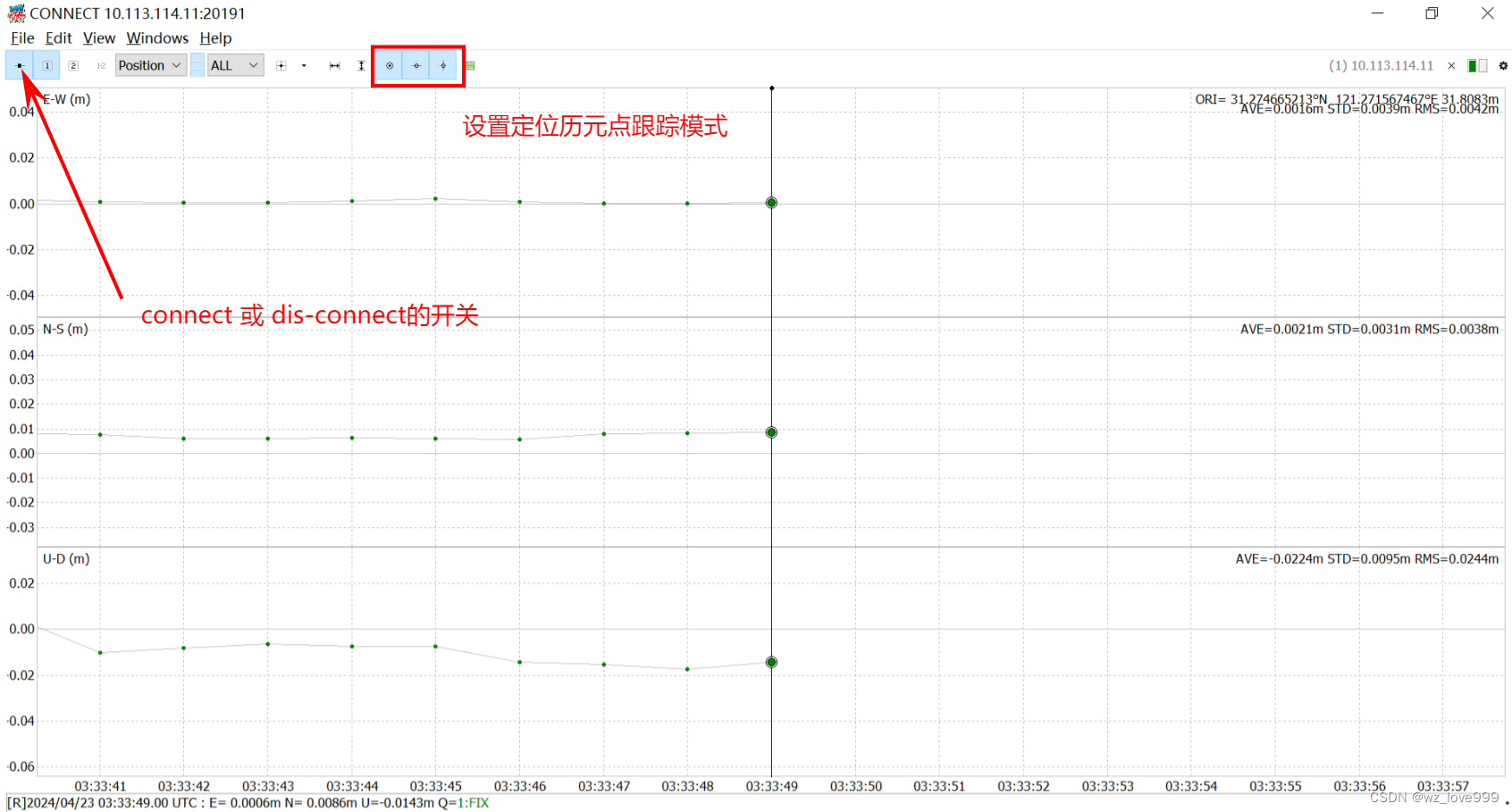Show solution 1 plot
1512x812 pixels.
pos(46,65)
